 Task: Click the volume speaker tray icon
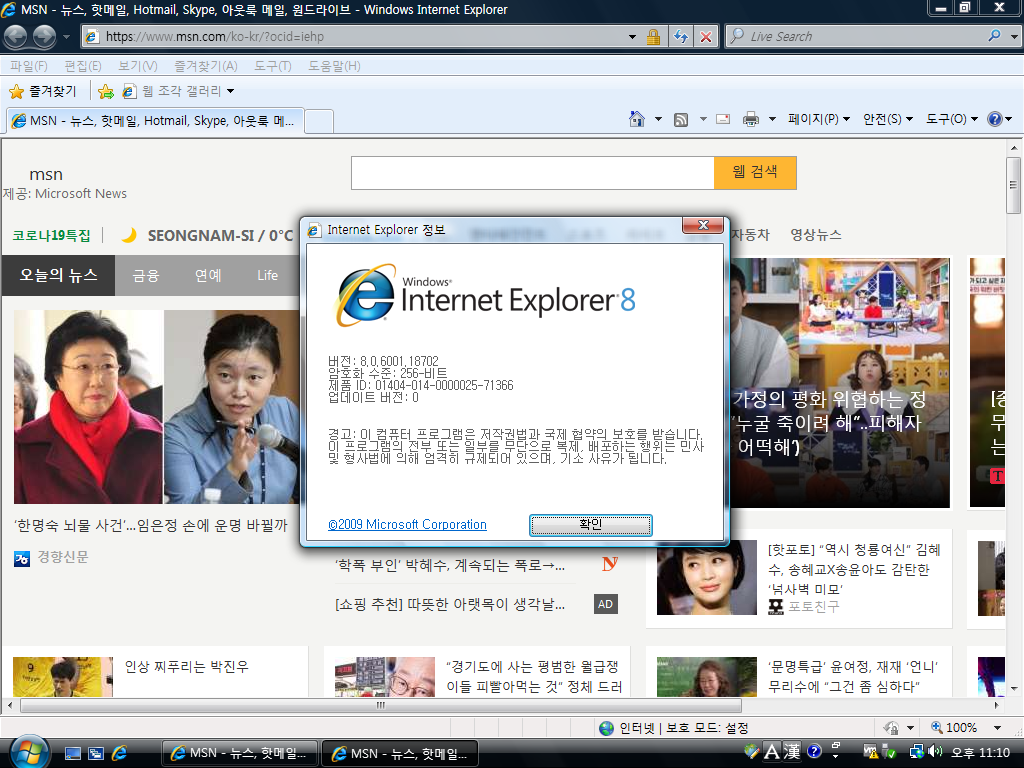coord(935,752)
